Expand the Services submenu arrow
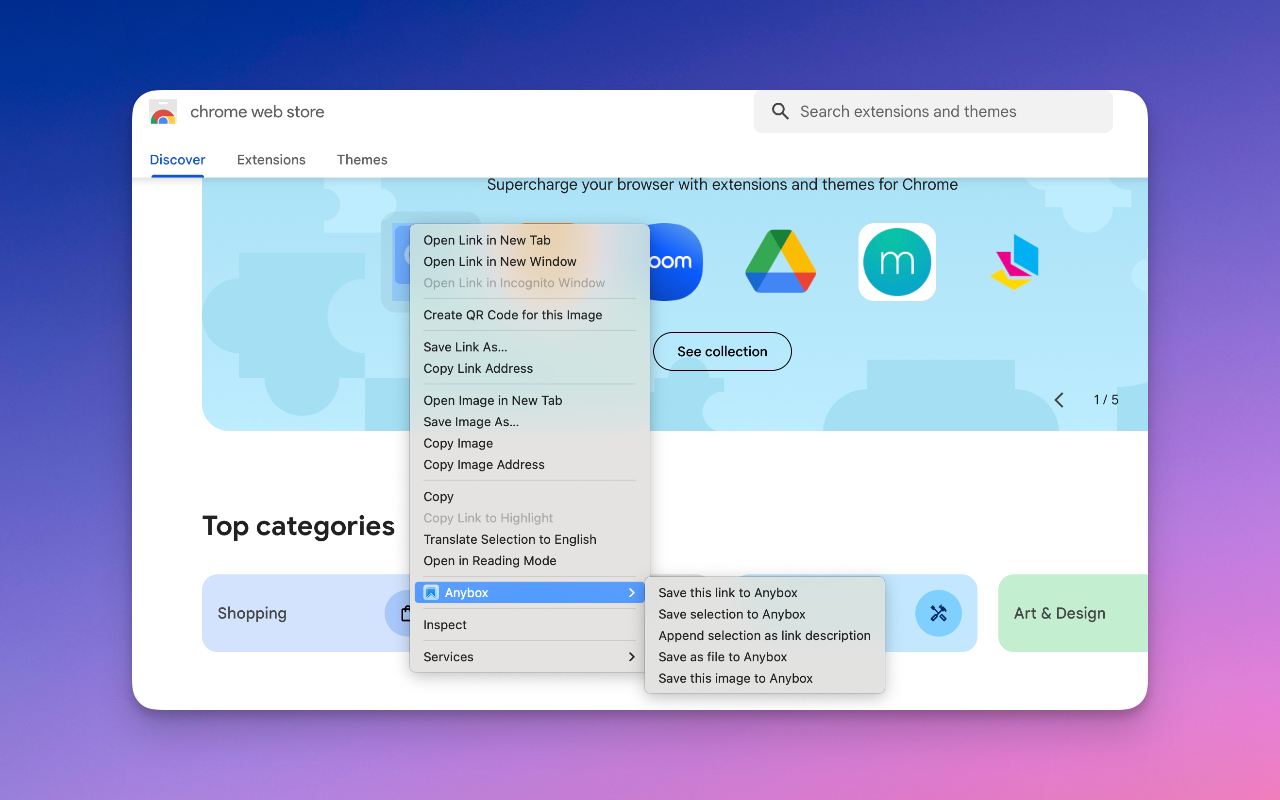This screenshot has width=1280, height=800. pyautogui.click(x=632, y=657)
